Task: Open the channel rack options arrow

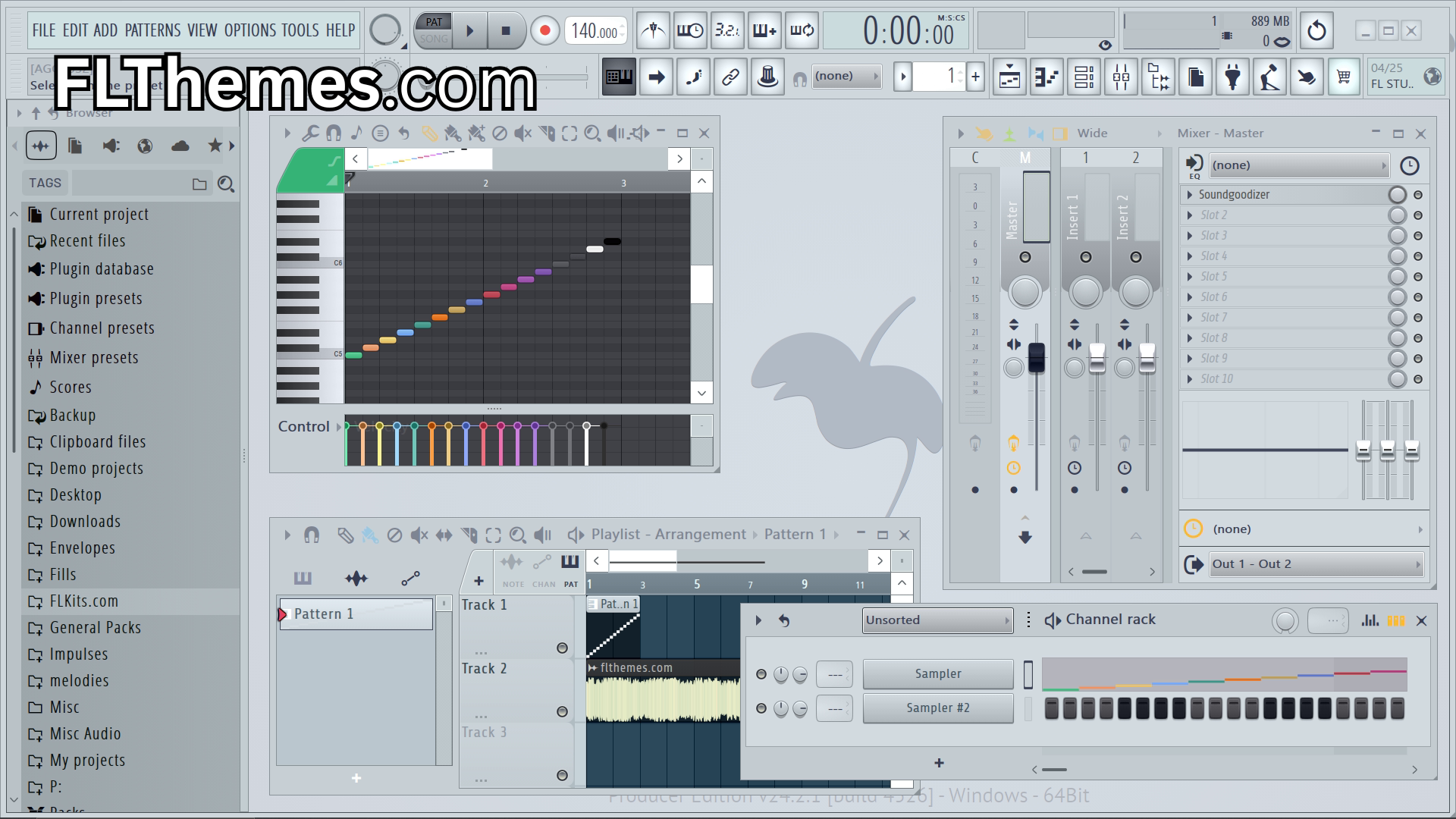Action: click(758, 620)
